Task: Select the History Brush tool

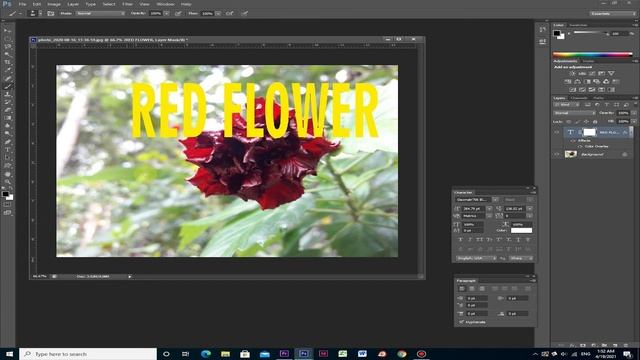Action: point(7,102)
